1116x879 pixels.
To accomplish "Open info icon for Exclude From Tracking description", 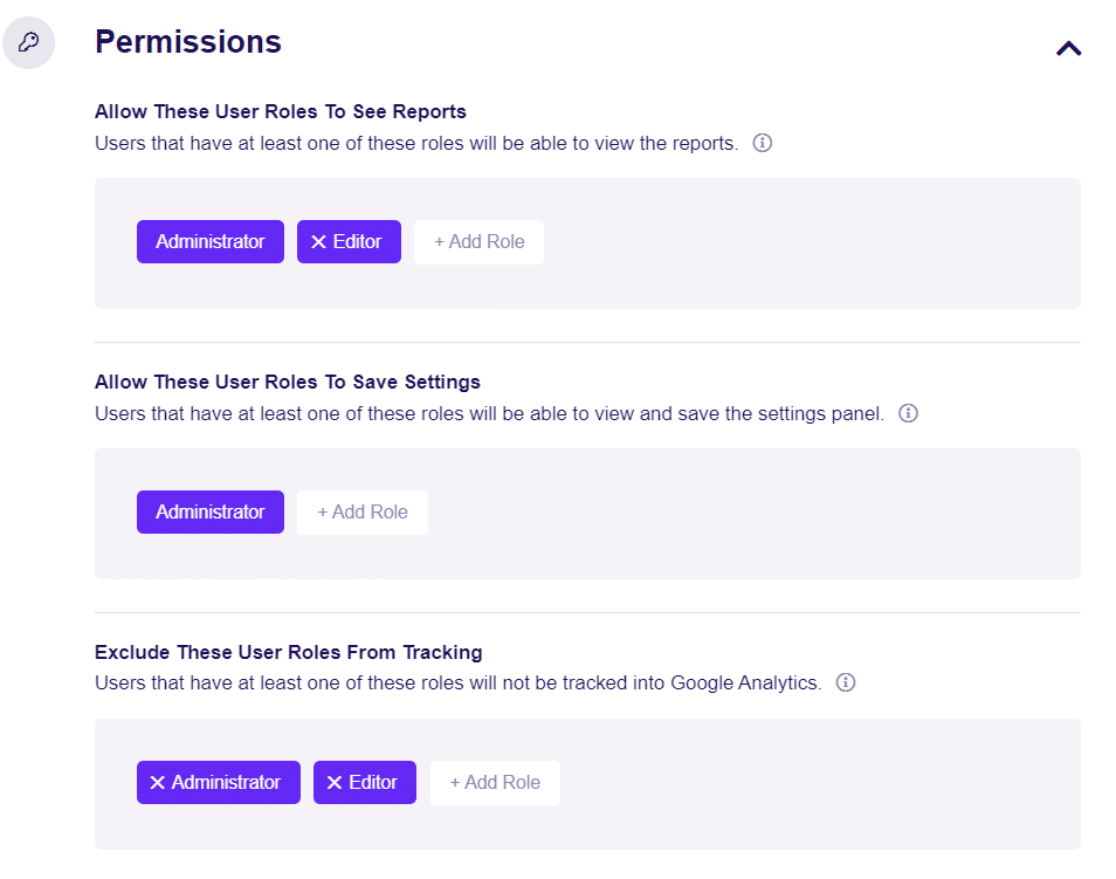I will 846,683.
